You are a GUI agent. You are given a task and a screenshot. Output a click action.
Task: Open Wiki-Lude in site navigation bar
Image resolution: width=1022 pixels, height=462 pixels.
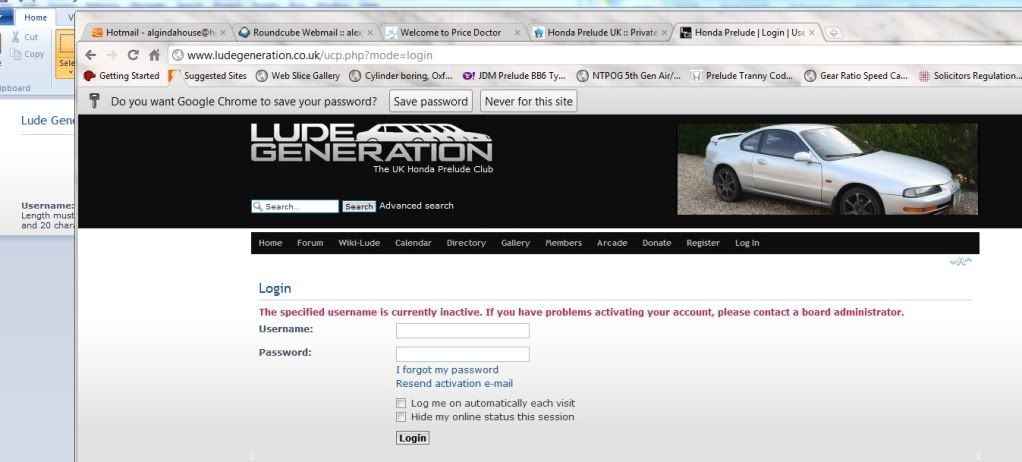coord(359,243)
